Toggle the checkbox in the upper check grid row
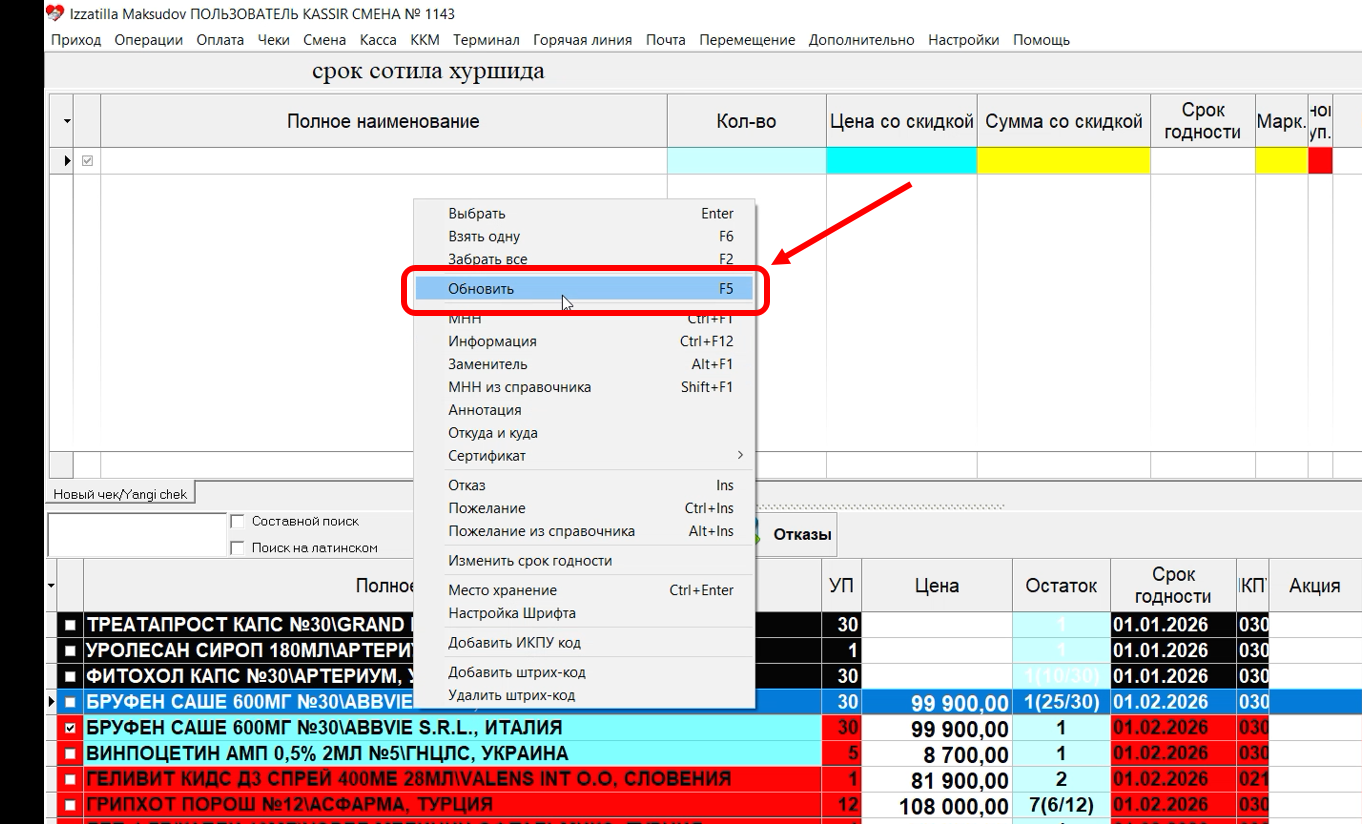 [x=87, y=161]
